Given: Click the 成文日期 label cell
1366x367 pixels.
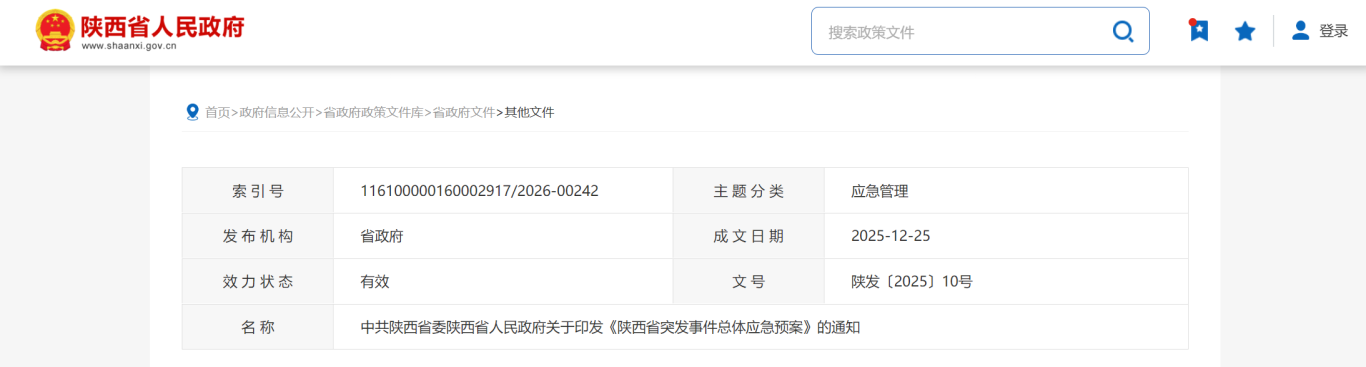Looking at the screenshot, I should (748, 237).
